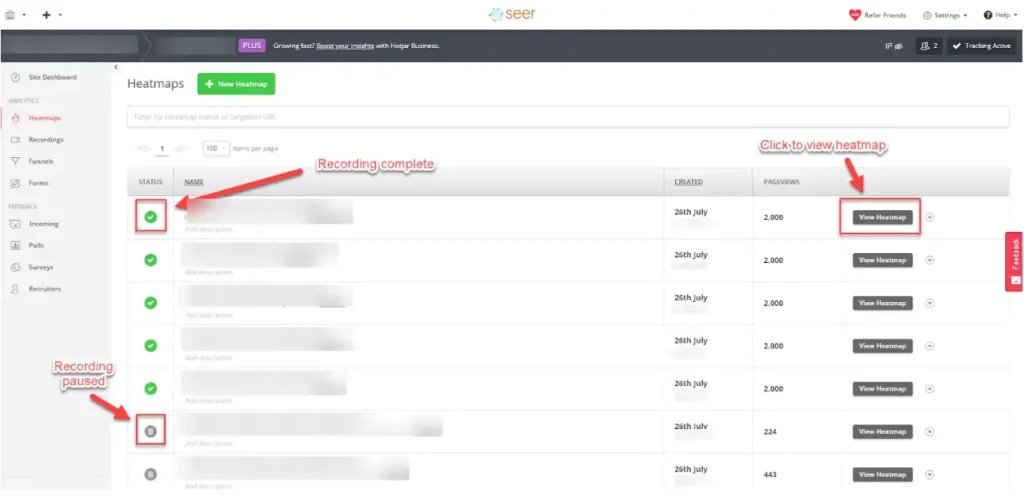Click the heatmap name filter field
Viewport: 1024px width, 499px height.
(568, 117)
